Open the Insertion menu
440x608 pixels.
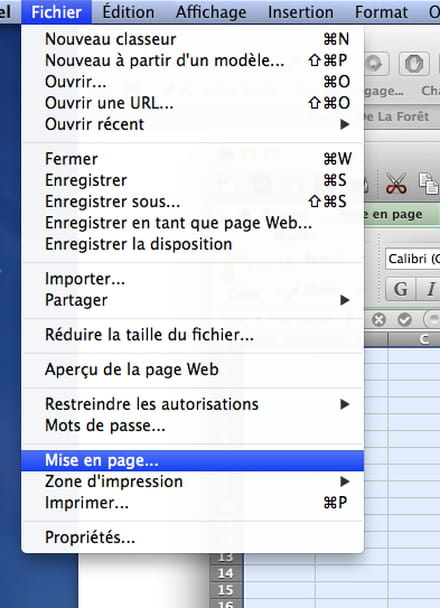(x=300, y=12)
